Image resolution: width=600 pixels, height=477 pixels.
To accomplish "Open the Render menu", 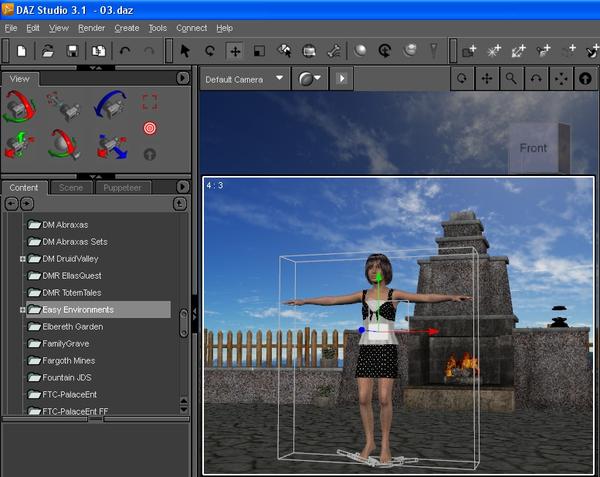I will point(91,28).
